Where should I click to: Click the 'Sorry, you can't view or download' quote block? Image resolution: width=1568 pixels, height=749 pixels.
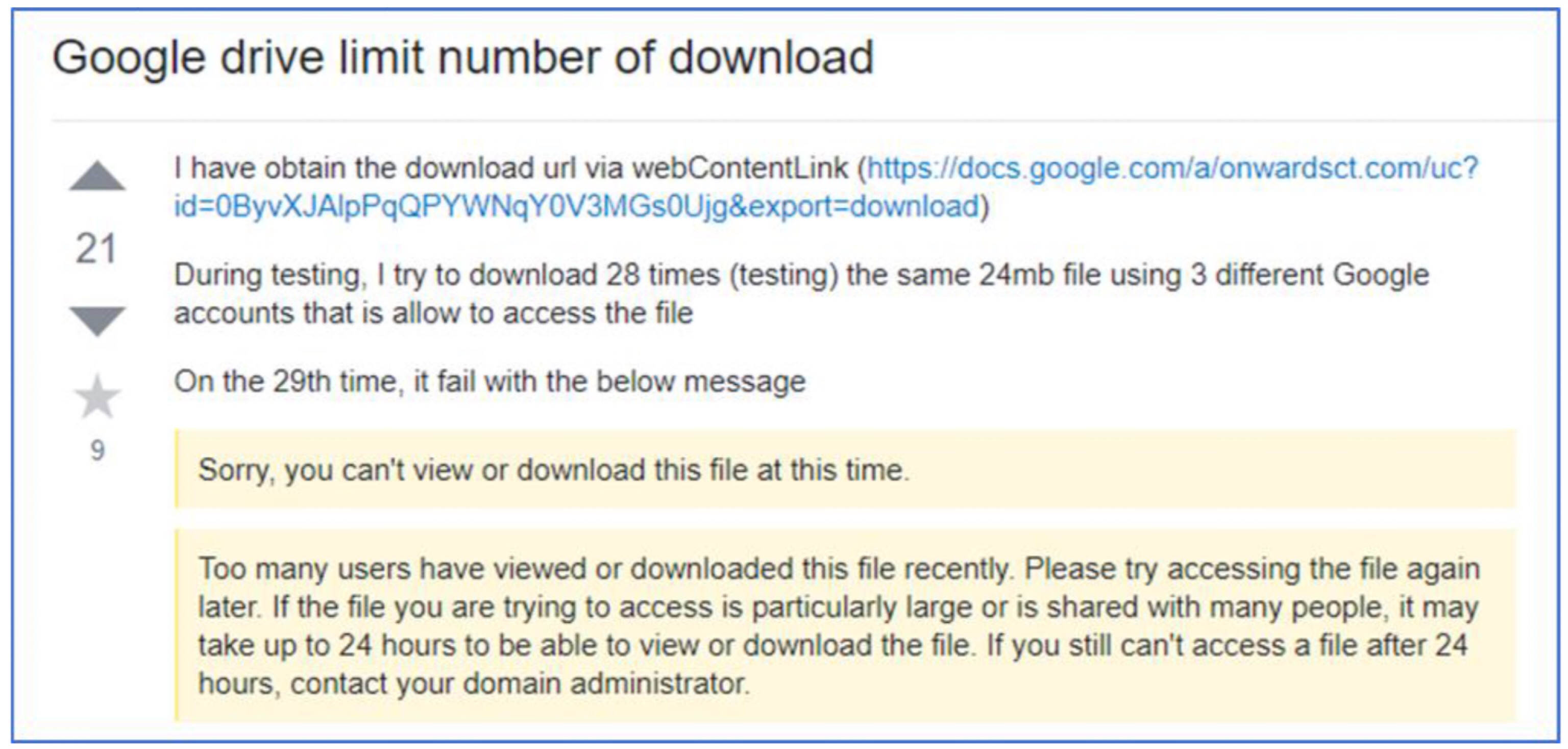click(x=845, y=469)
